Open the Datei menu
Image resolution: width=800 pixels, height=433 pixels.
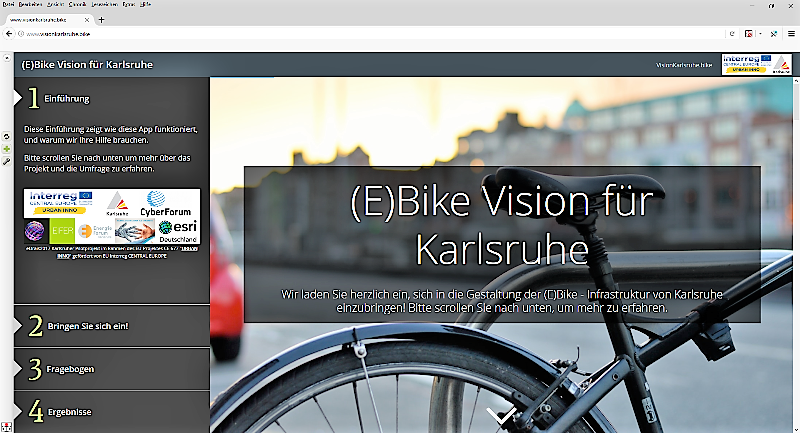[x=9, y=5]
